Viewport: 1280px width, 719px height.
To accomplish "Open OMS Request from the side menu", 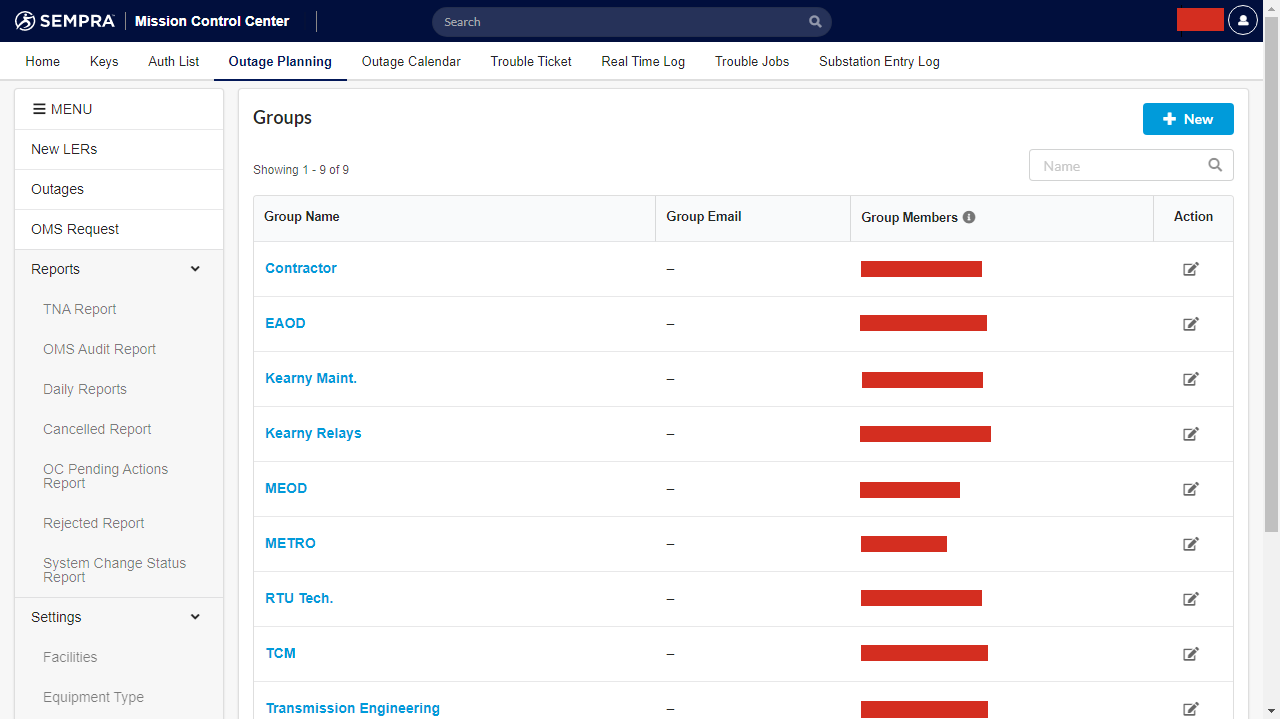I will [x=75, y=229].
